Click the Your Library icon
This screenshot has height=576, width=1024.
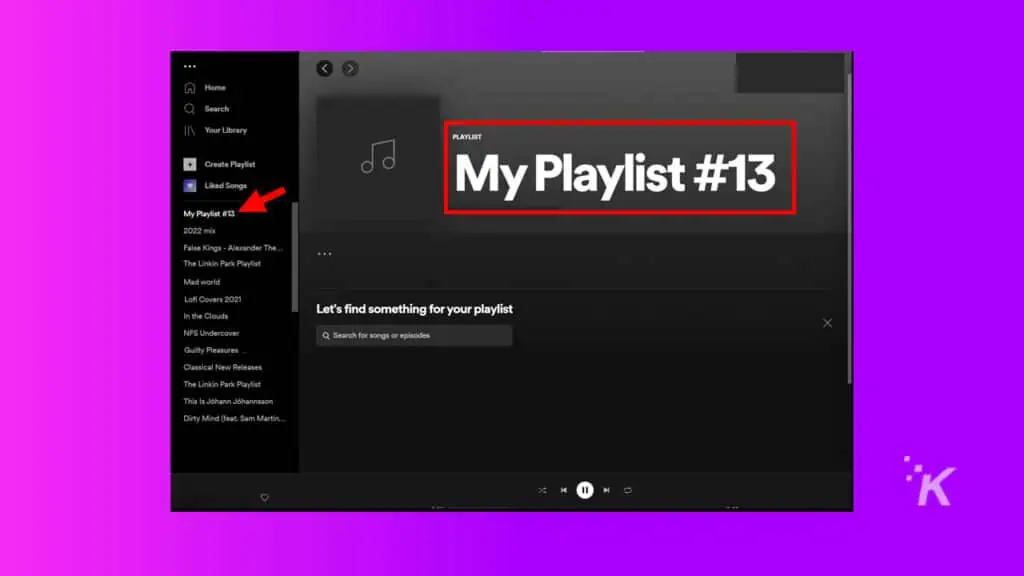point(189,131)
